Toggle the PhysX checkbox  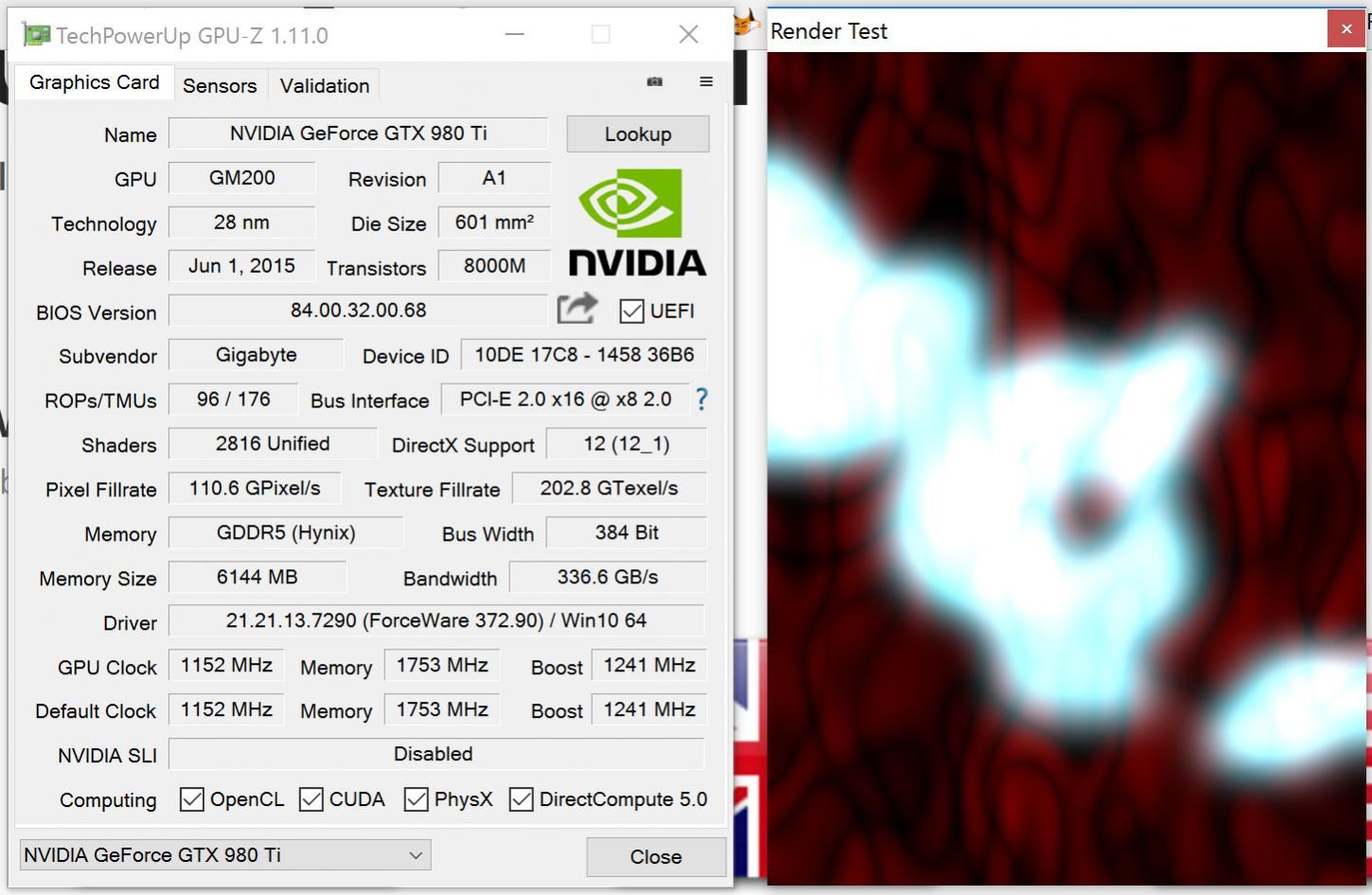coord(416,799)
